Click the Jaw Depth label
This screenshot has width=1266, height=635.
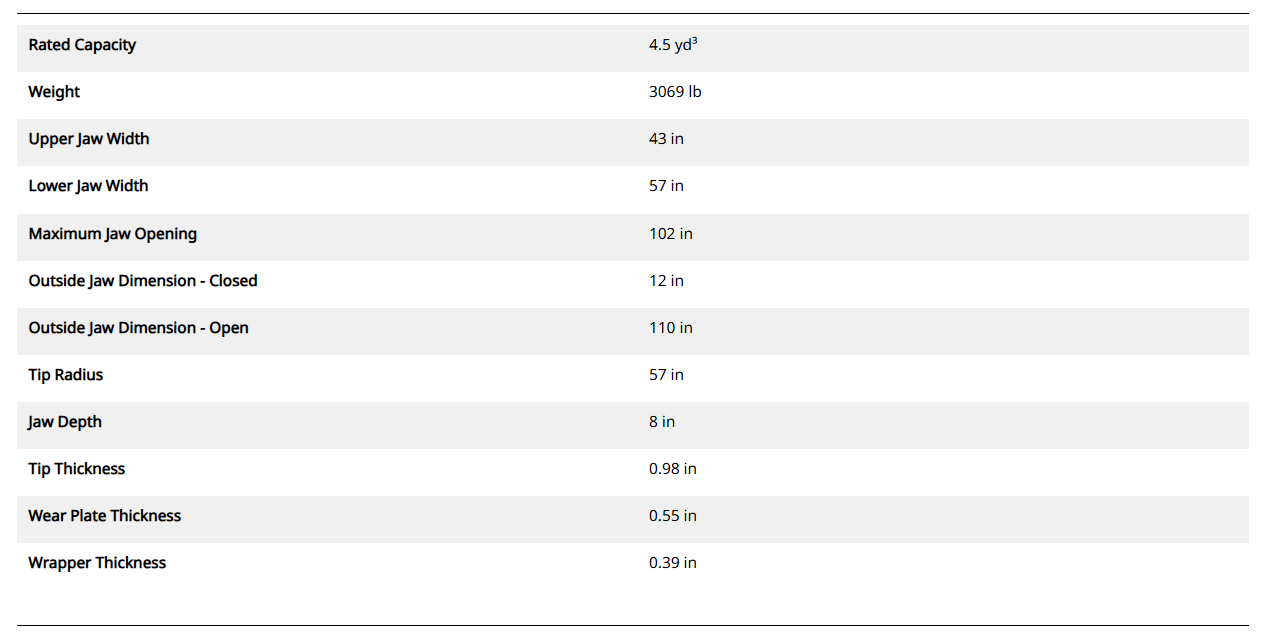point(65,422)
